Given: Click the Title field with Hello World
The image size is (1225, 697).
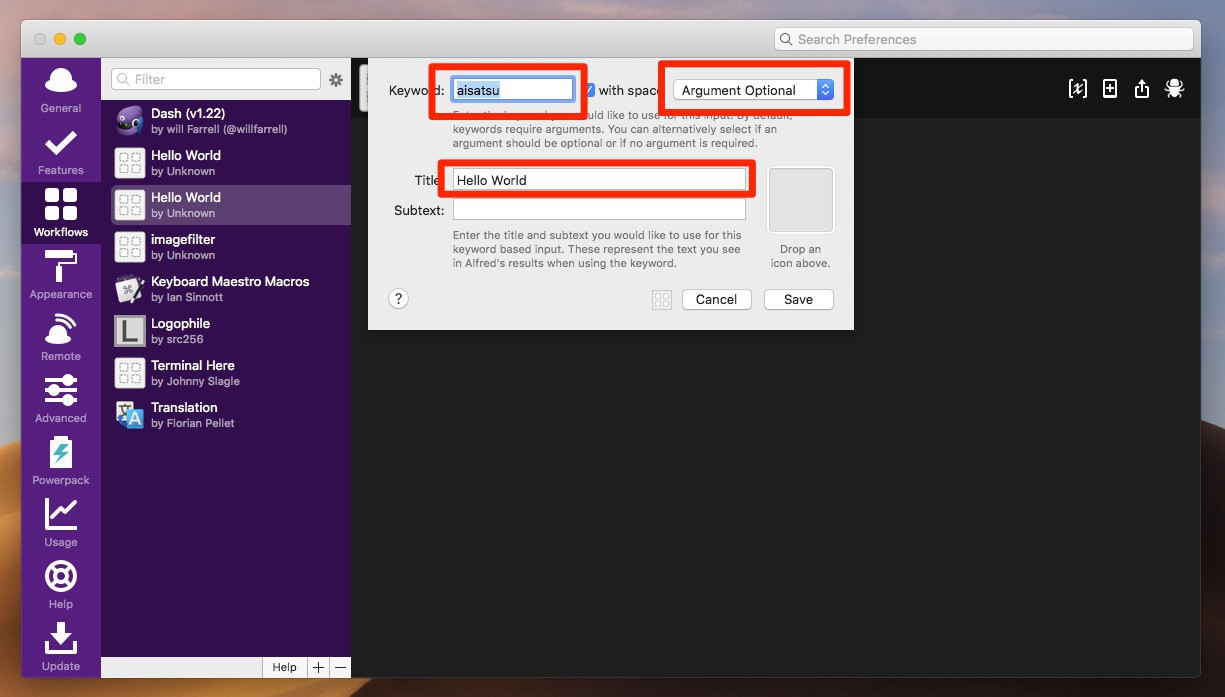Looking at the screenshot, I should pos(599,180).
